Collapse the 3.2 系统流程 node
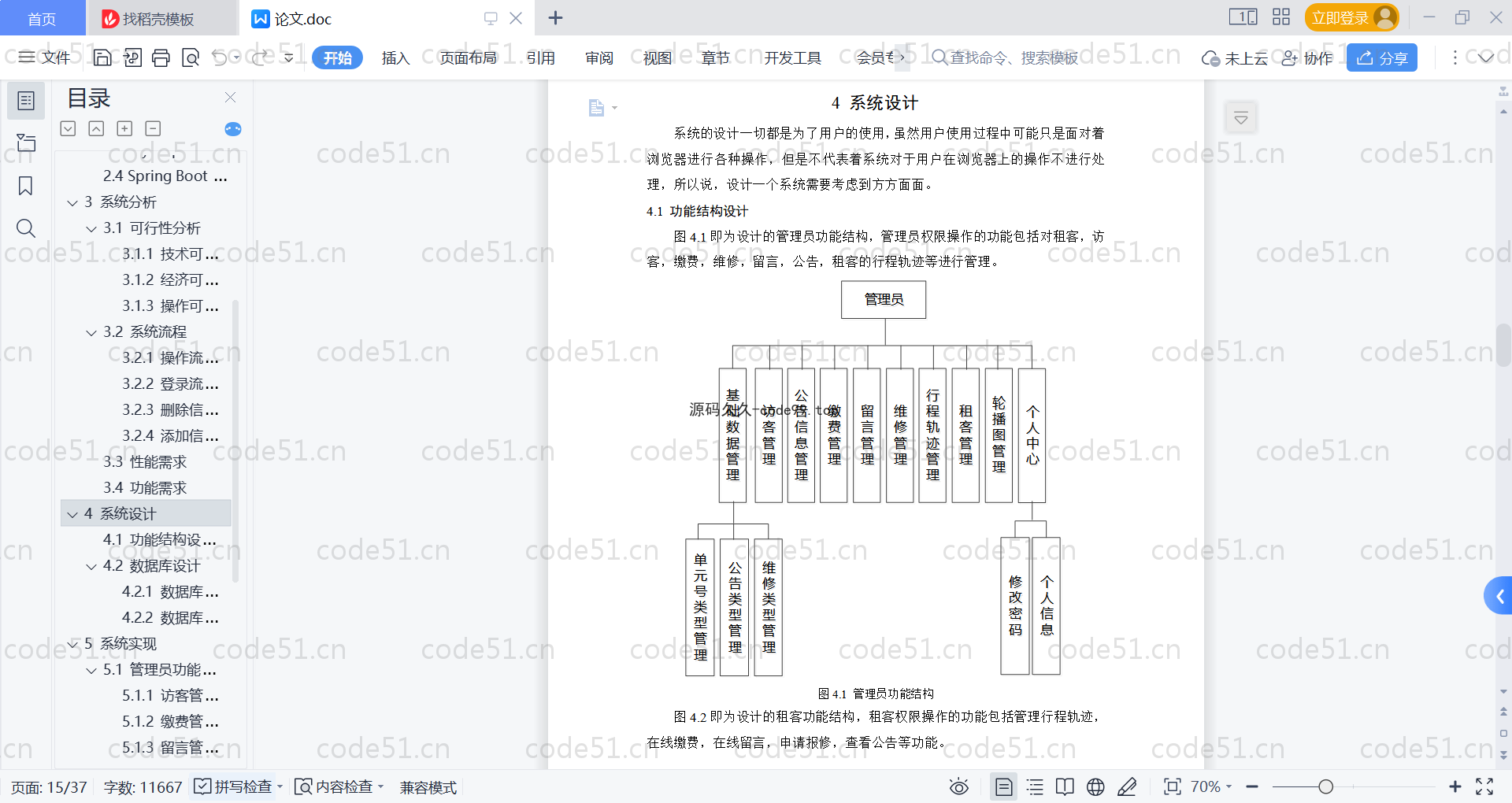This screenshot has width=1512, height=803. pyautogui.click(x=91, y=333)
